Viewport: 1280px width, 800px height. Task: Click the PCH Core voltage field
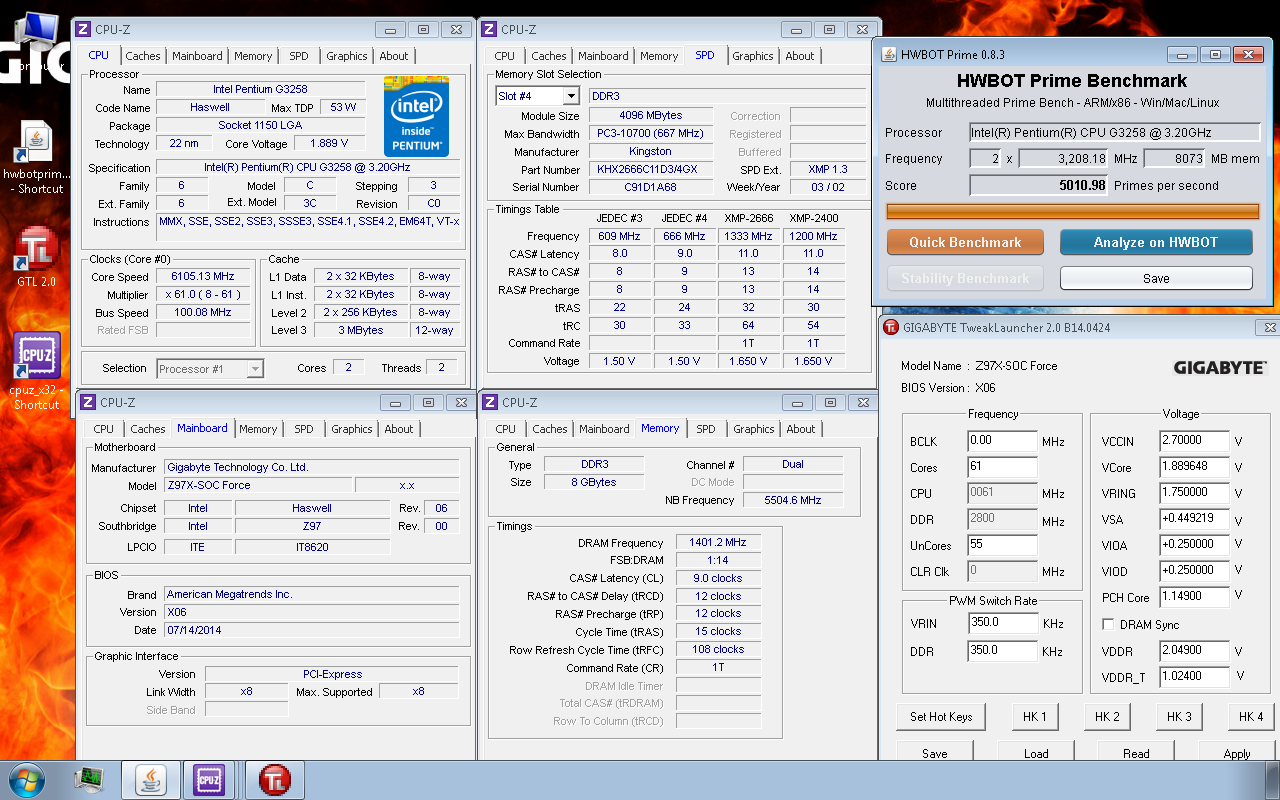click(x=1195, y=597)
